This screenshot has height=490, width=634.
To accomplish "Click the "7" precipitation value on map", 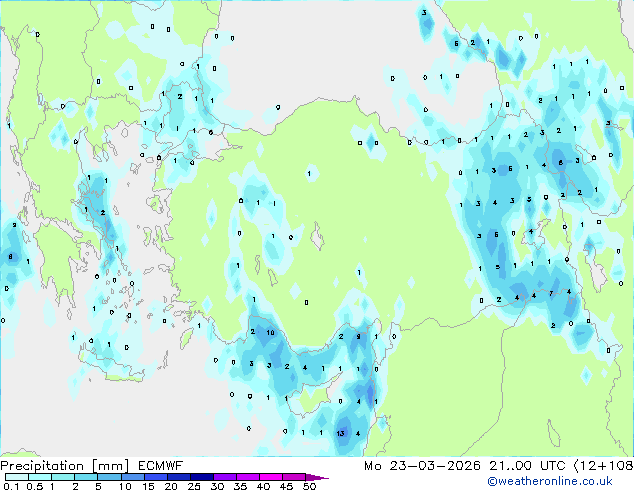I will (551, 294).
